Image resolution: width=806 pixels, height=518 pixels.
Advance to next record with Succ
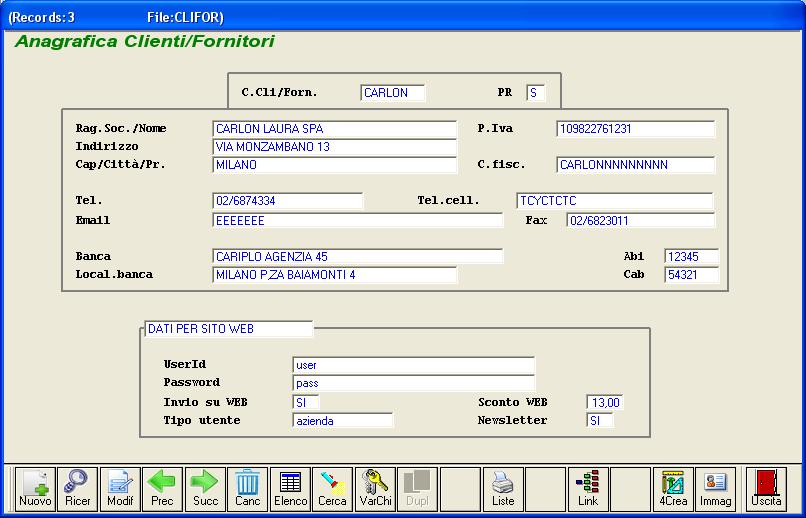[x=205, y=489]
